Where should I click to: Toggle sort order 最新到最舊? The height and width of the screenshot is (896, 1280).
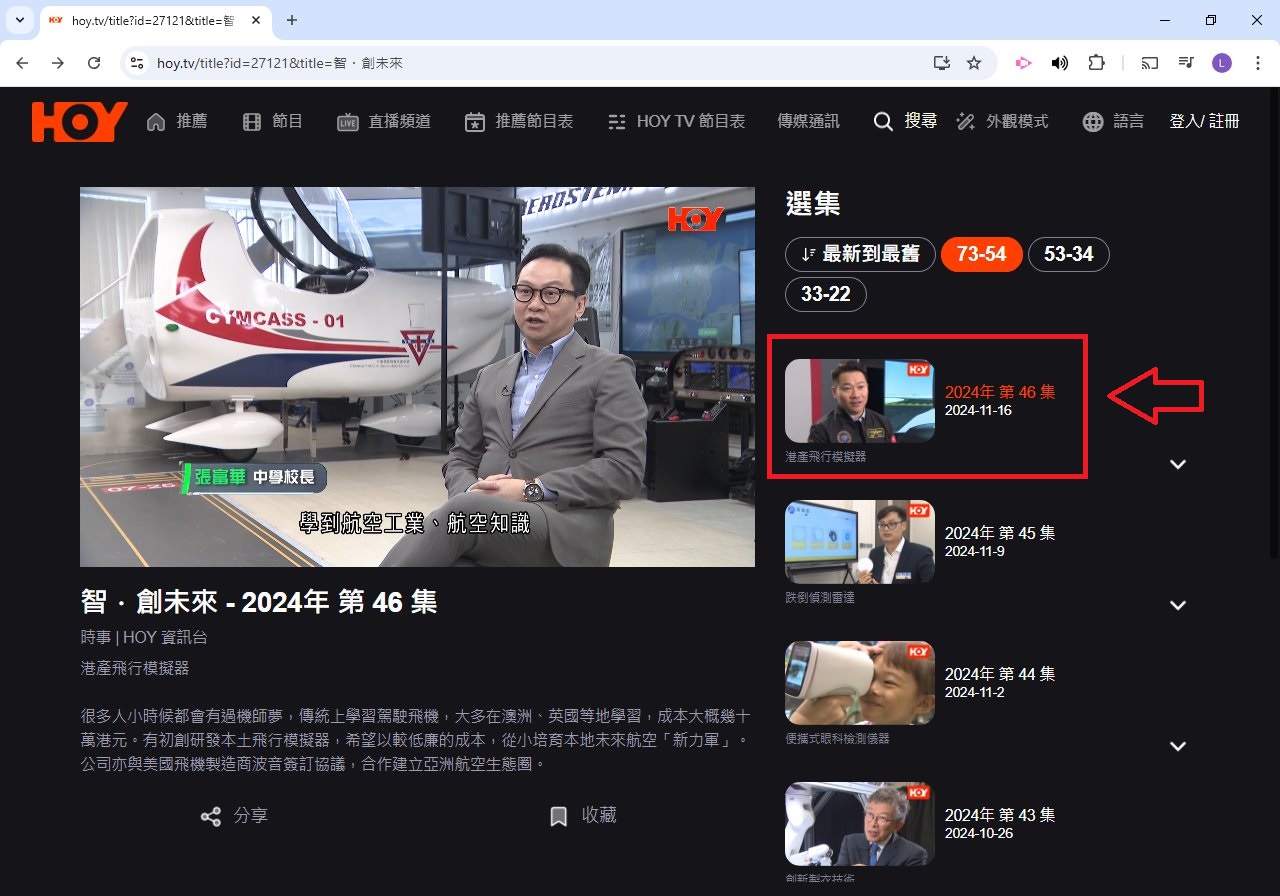coord(860,254)
